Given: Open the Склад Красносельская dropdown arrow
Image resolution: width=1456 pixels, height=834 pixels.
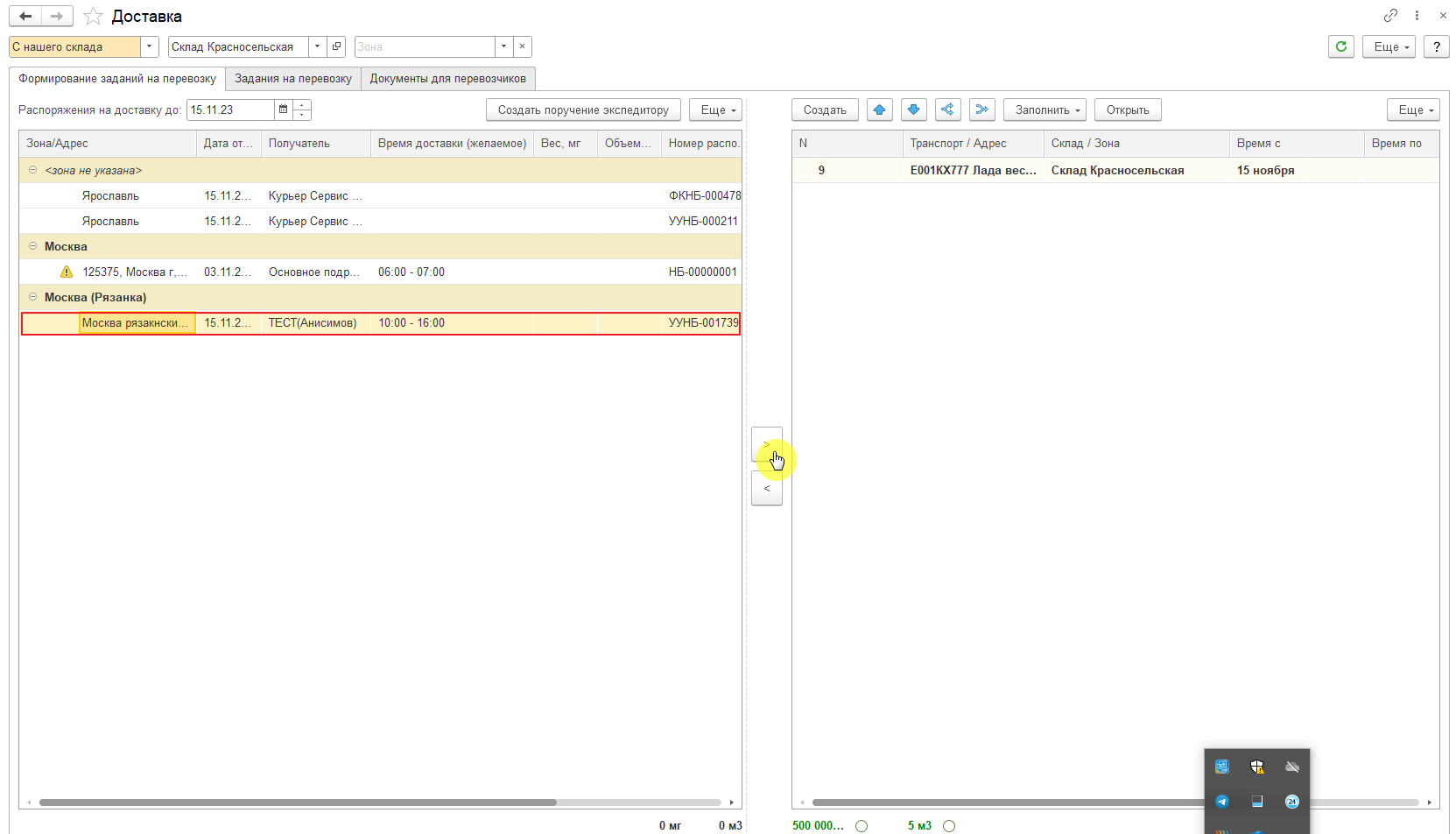Looking at the screenshot, I should coord(318,46).
